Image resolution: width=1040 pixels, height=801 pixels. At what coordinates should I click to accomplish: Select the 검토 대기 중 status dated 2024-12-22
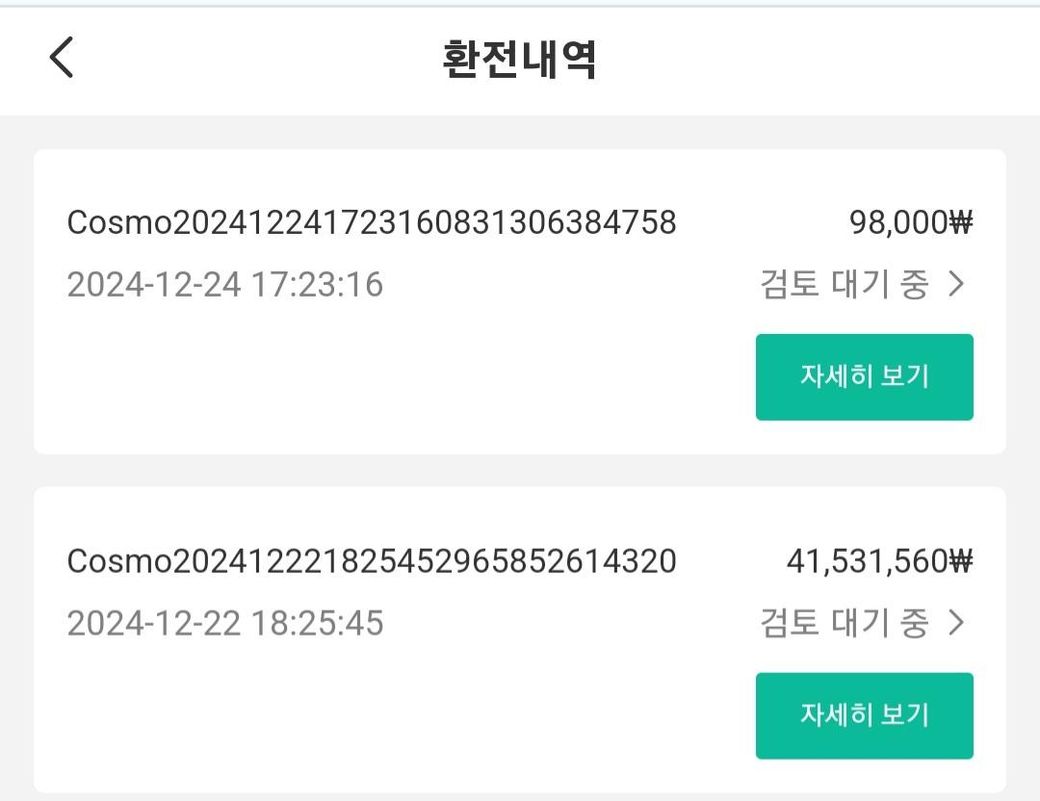click(844, 623)
